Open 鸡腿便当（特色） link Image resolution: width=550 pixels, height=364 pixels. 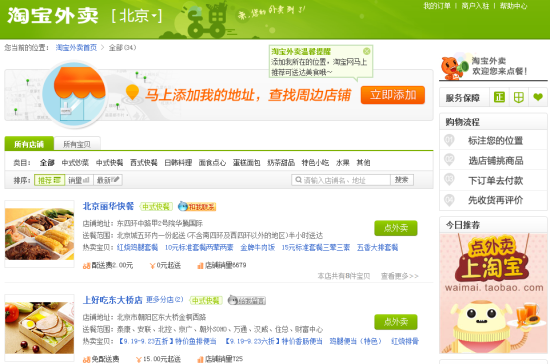point(355,341)
